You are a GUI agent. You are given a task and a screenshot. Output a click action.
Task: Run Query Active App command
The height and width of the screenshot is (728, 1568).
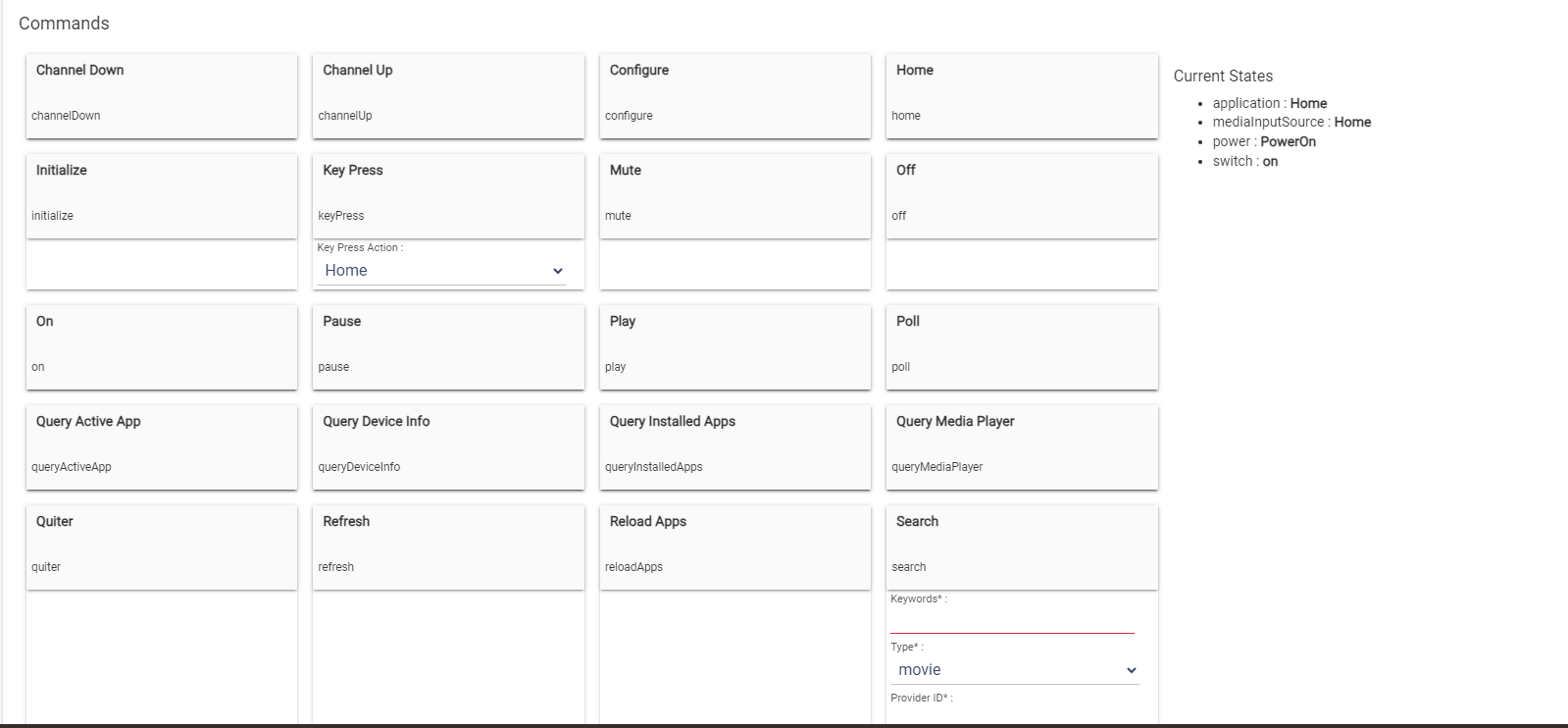(x=161, y=446)
